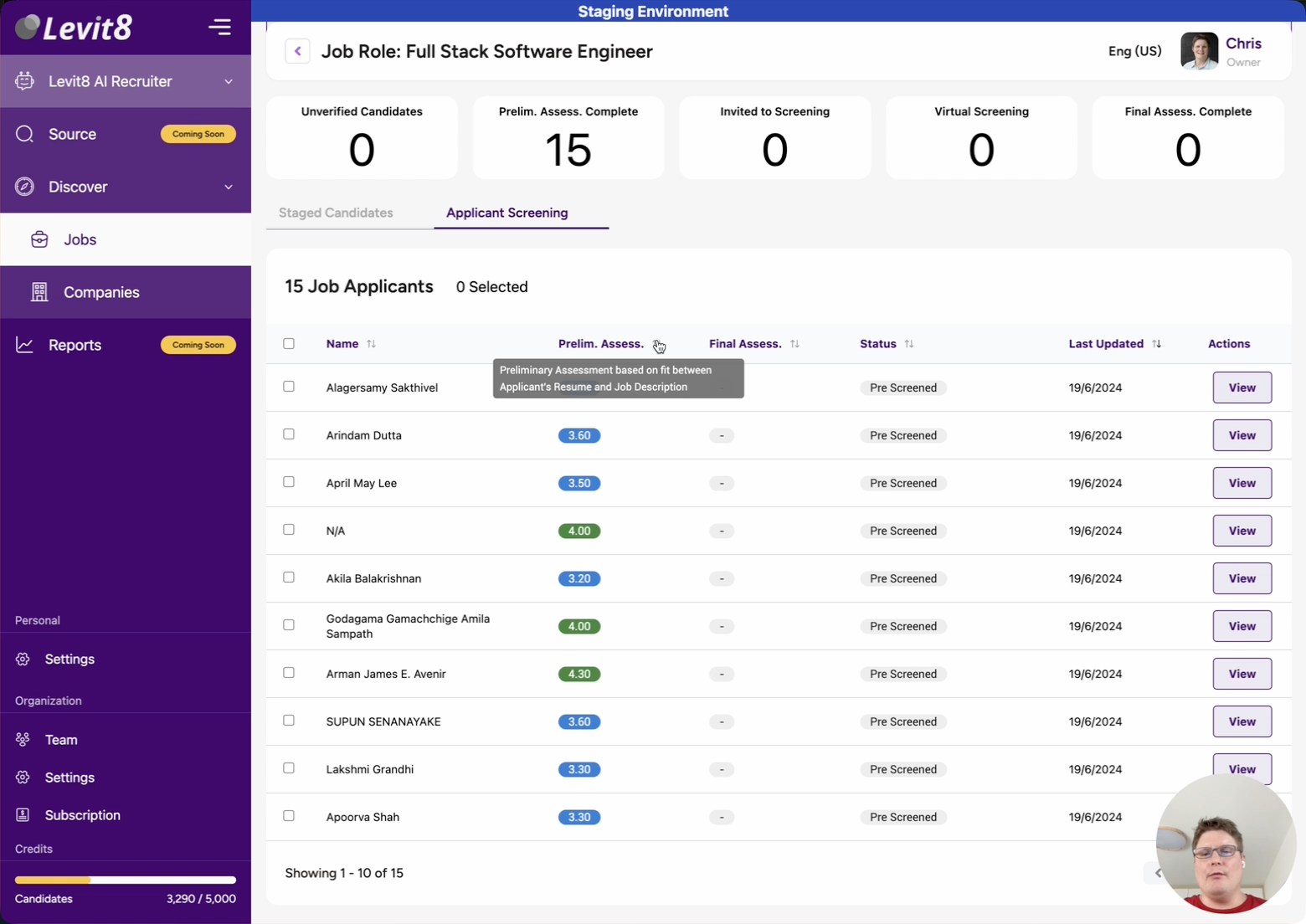Sort by Final Assess. column arrows
Image resolution: width=1306 pixels, height=924 pixels.
point(794,344)
